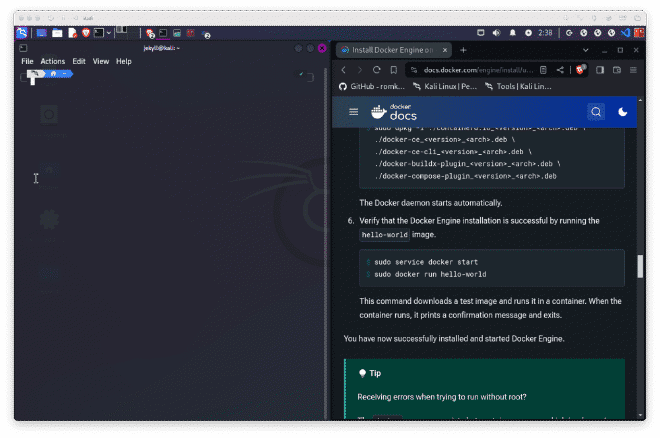Open the Docker docs navigation hamburger menu
The width and height of the screenshot is (660, 438).
pos(354,112)
